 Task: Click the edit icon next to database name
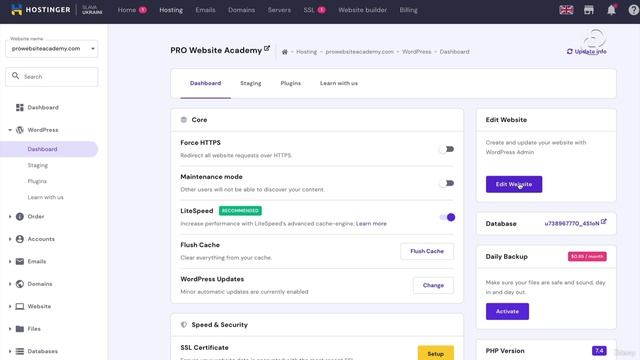point(604,222)
